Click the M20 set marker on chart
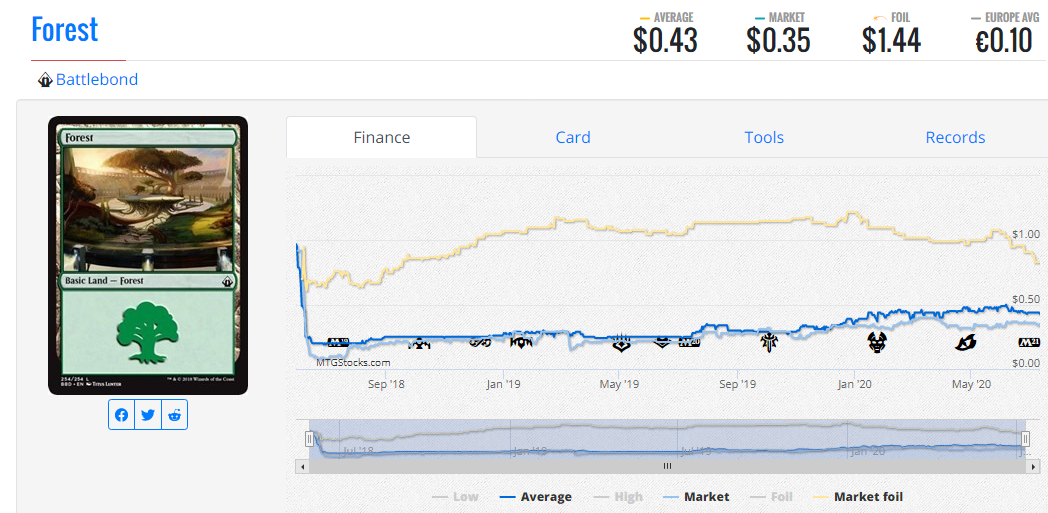Image resolution: width=1048 pixels, height=513 pixels. tap(690, 342)
